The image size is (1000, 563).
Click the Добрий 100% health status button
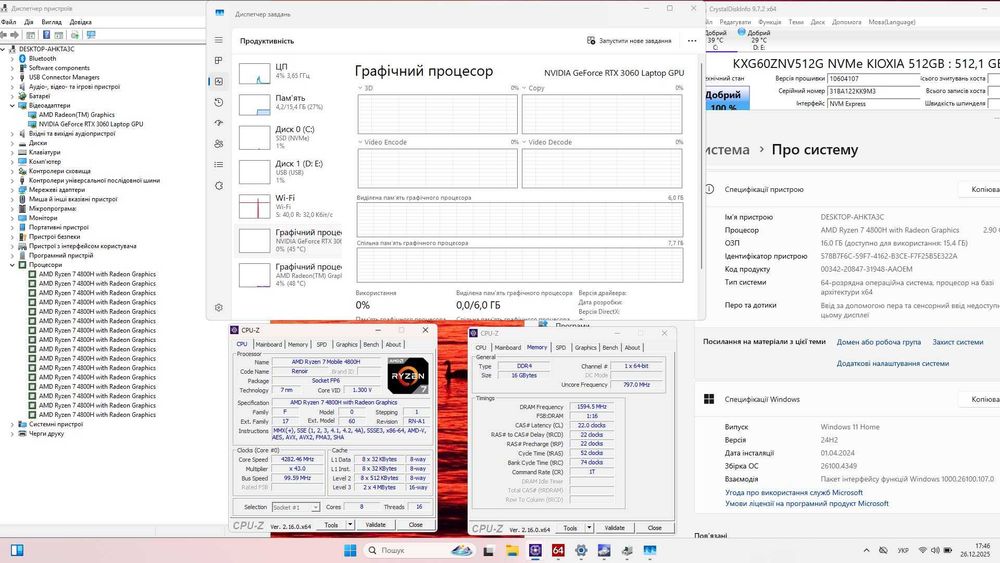point(726,99)
